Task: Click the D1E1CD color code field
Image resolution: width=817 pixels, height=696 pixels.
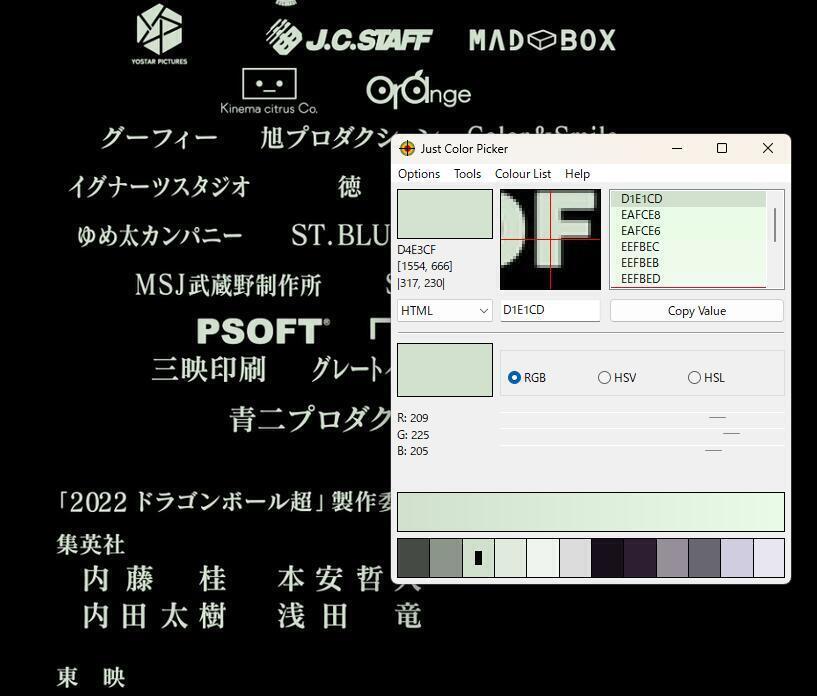Action: tap(550, 310)
